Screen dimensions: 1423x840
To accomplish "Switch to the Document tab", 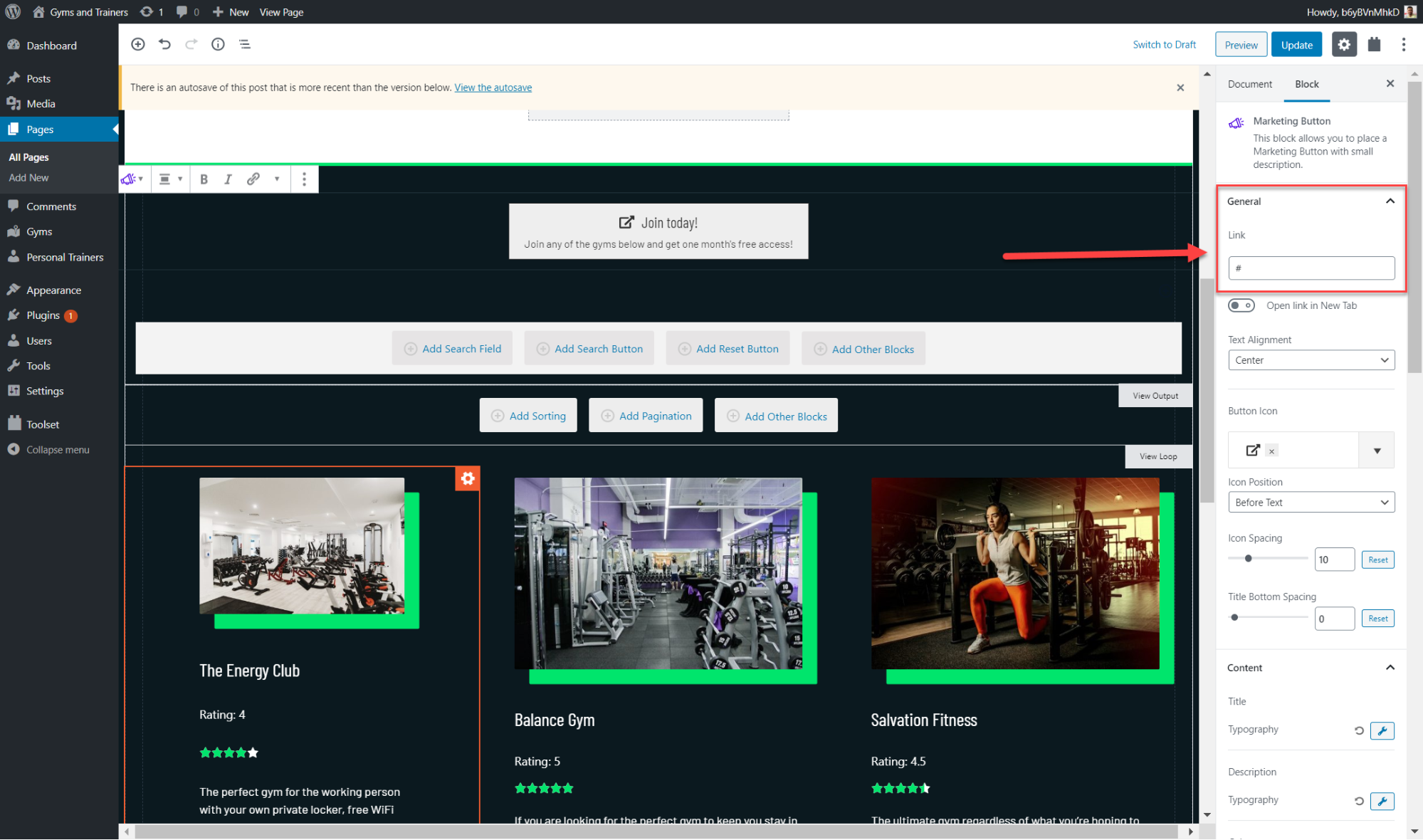I will (x=1250, y=83).
